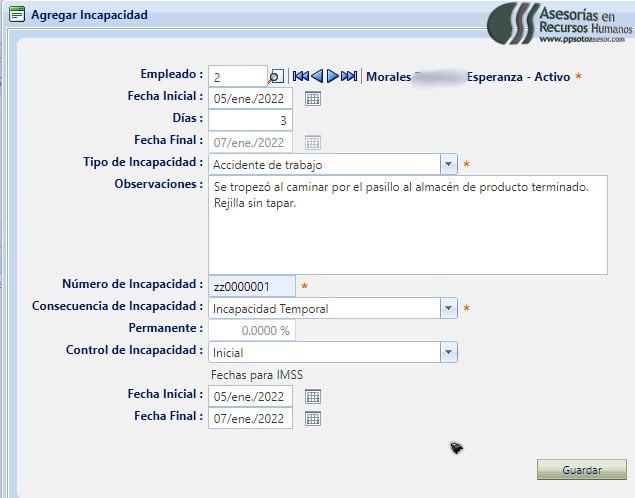Click the employee search magnifier icon

tap(277, 76)
